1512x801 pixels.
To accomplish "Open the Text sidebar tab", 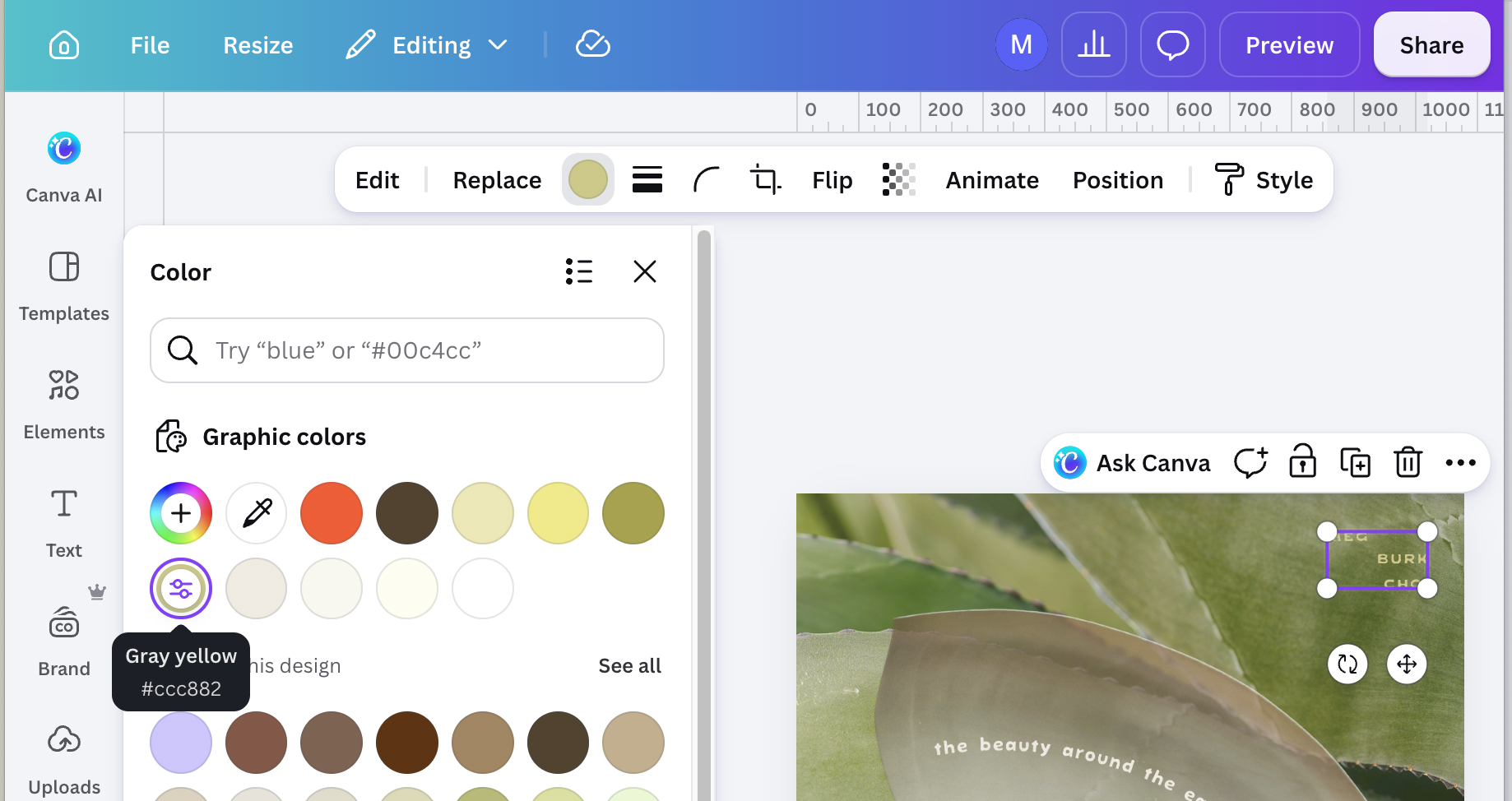I will pyautogui.click(x=64, y=523).
